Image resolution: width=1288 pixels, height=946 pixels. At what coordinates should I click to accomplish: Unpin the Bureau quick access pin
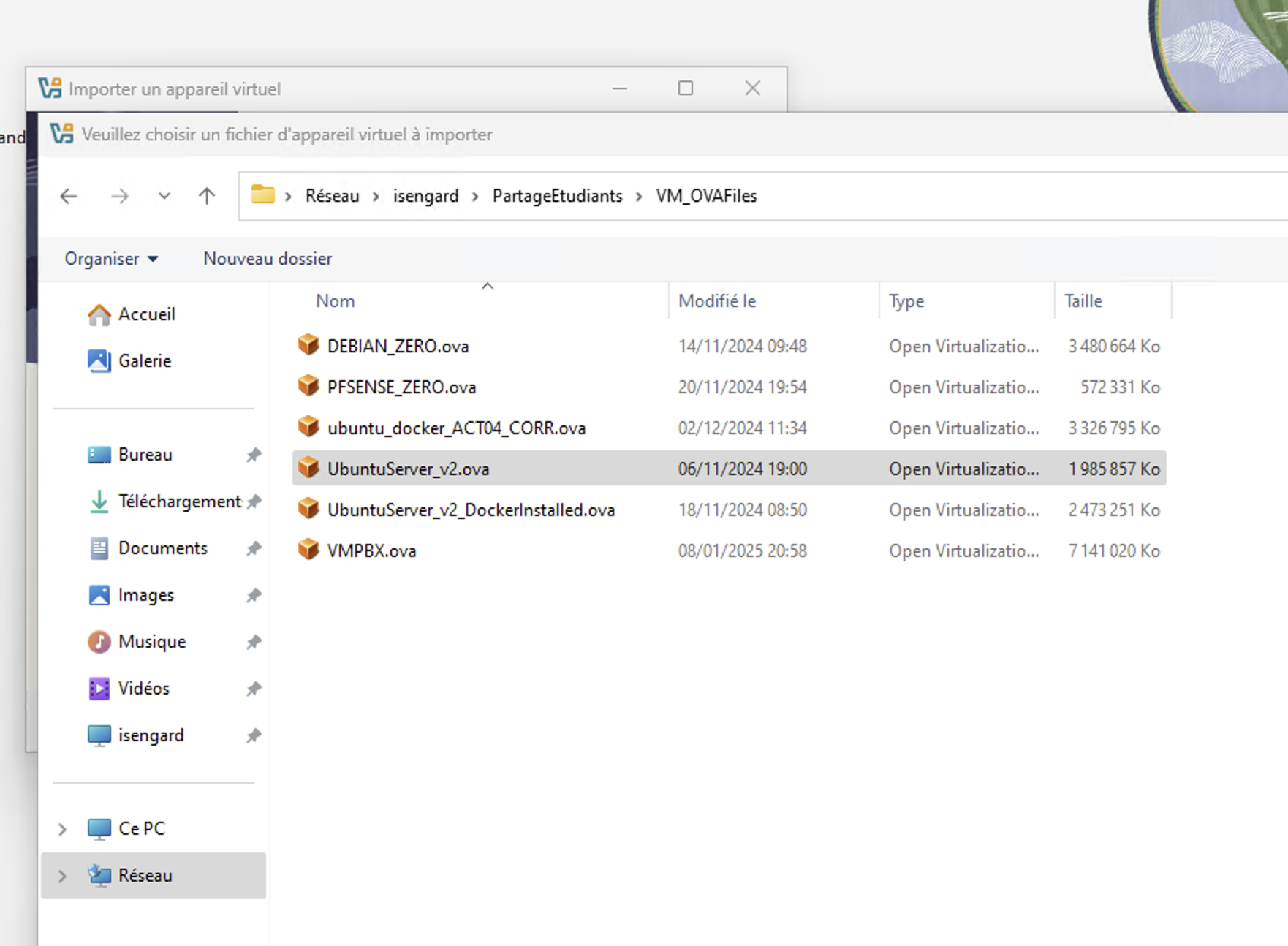coord(254,455)
